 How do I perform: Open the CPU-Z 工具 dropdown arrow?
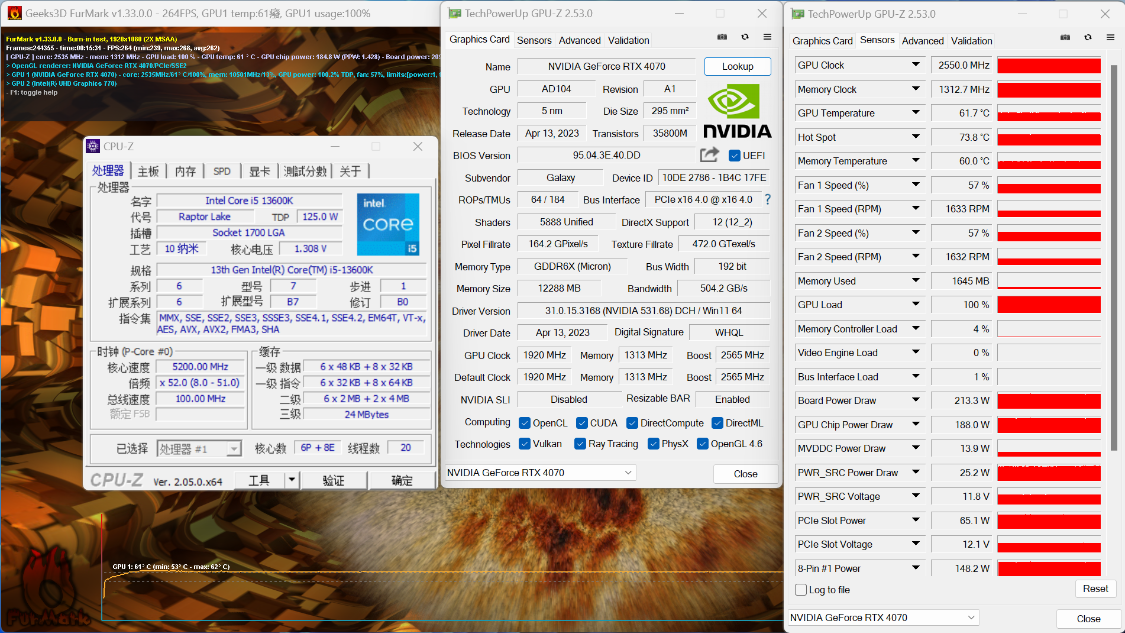point(291,480)
